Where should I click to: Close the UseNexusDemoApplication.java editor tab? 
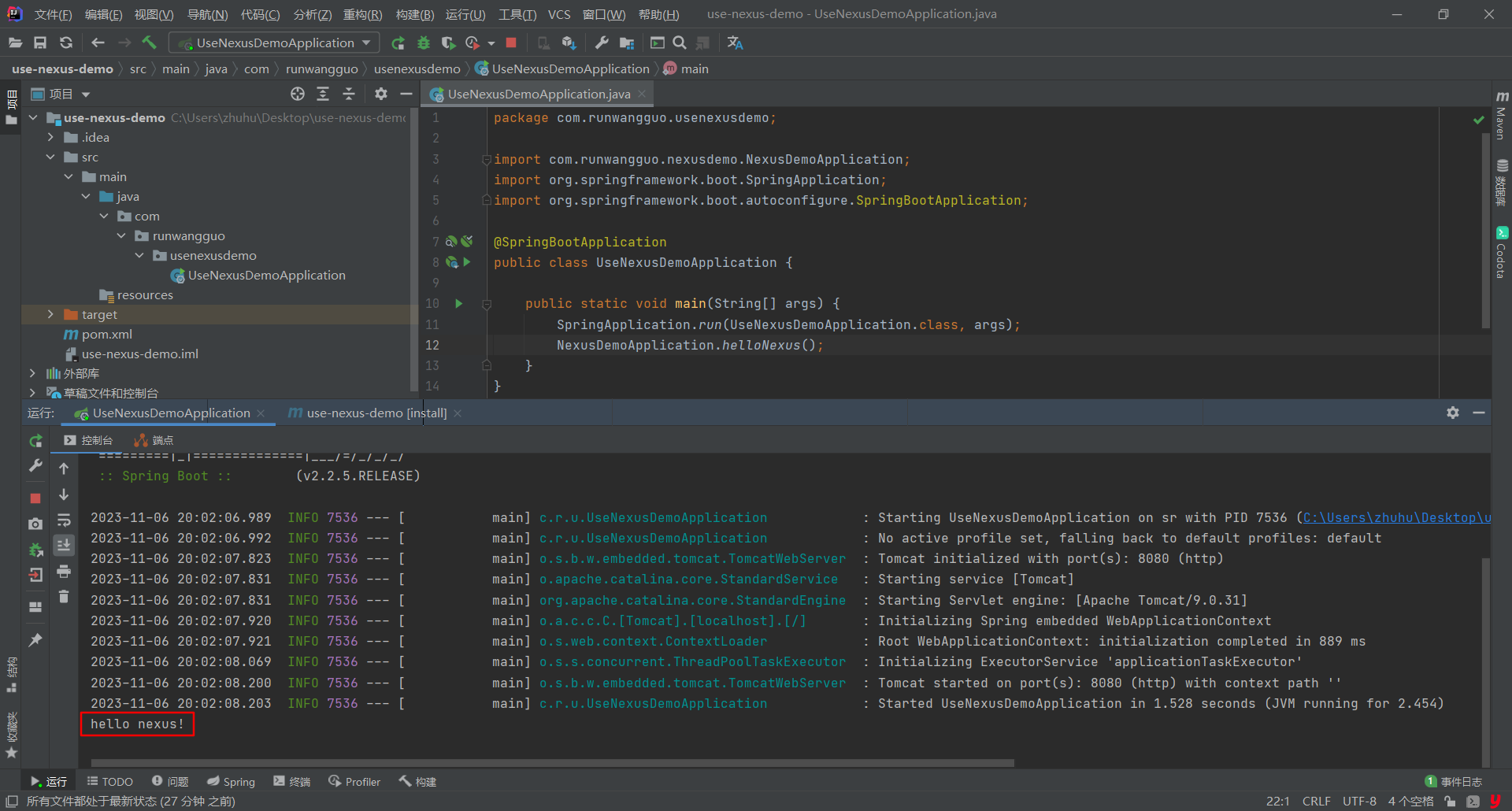642,94
